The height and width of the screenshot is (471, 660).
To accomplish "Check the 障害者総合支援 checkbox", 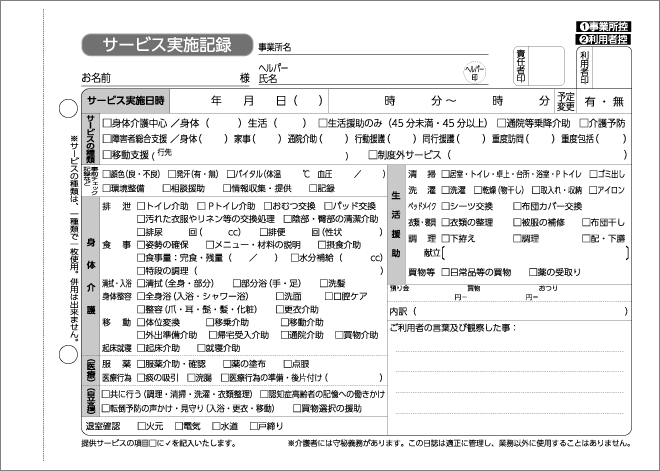I will click(x=107, y=139).
